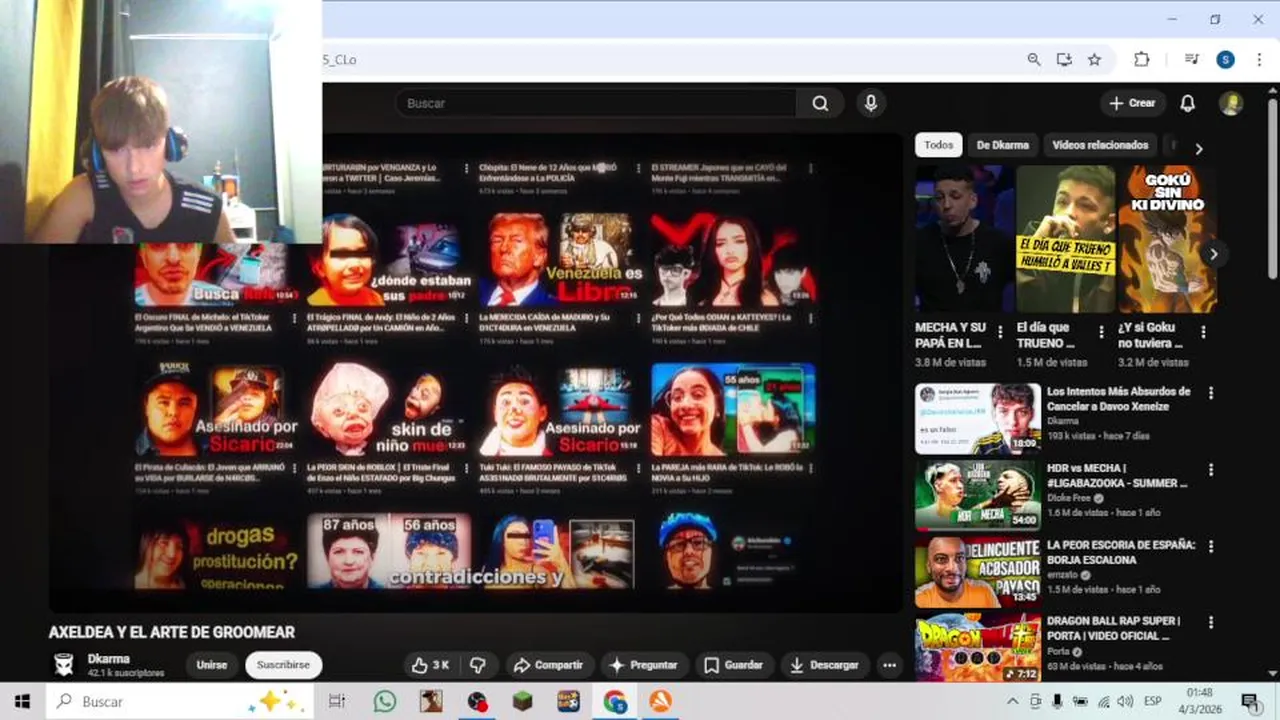Focus the YouTube Buscar search field

(x=596, y=103)
